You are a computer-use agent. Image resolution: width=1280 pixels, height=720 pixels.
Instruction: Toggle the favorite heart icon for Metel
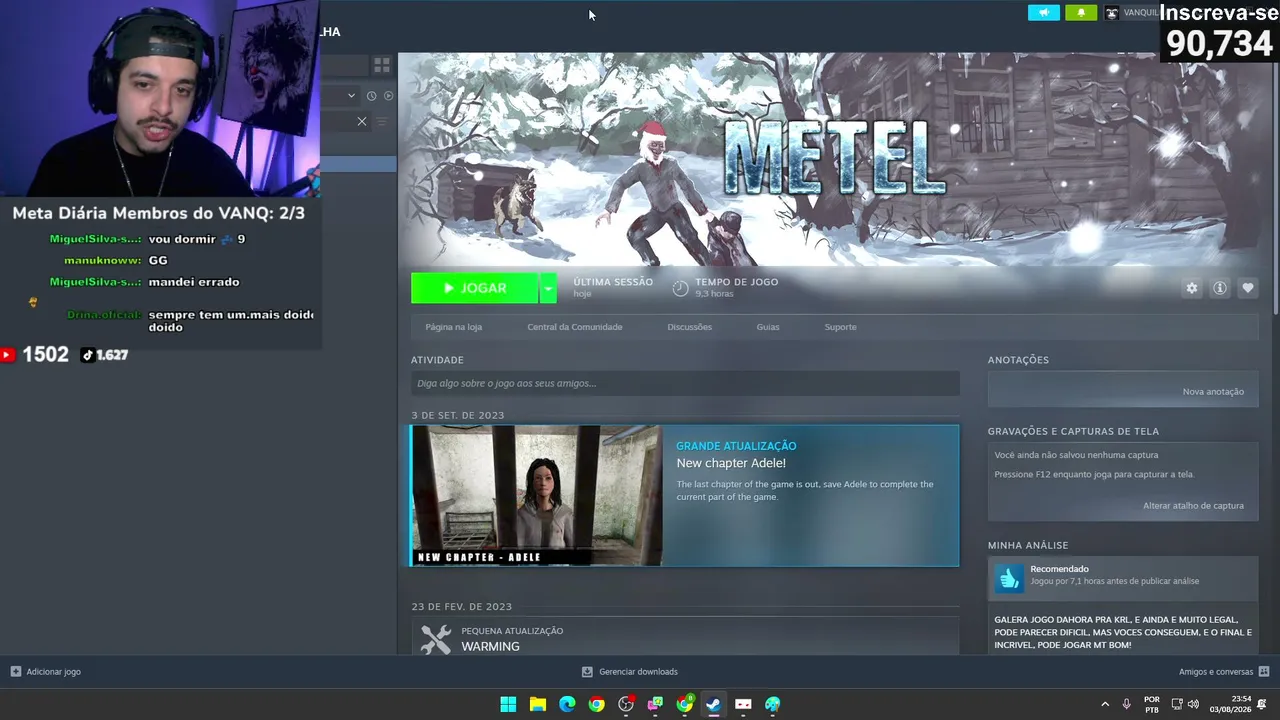(1248, 288)
